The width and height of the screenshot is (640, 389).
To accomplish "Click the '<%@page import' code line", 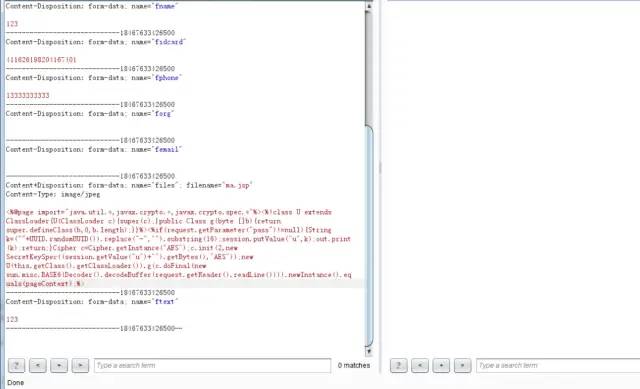I will (x=169, y=212).
